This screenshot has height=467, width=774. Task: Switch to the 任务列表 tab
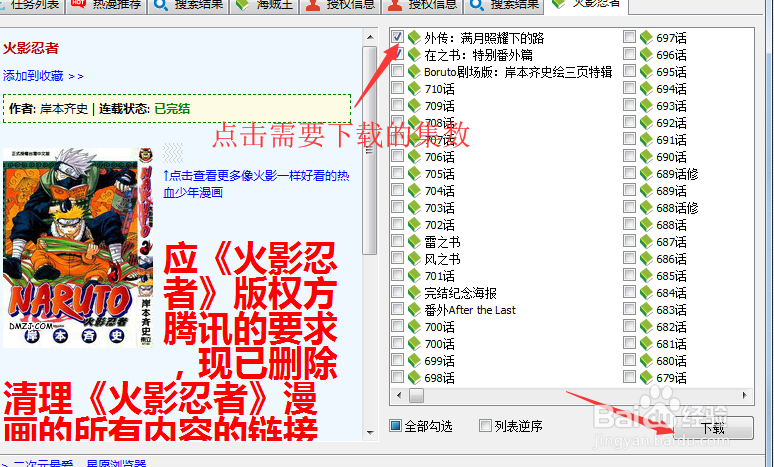pyautogui.click(x=31, y=5)
